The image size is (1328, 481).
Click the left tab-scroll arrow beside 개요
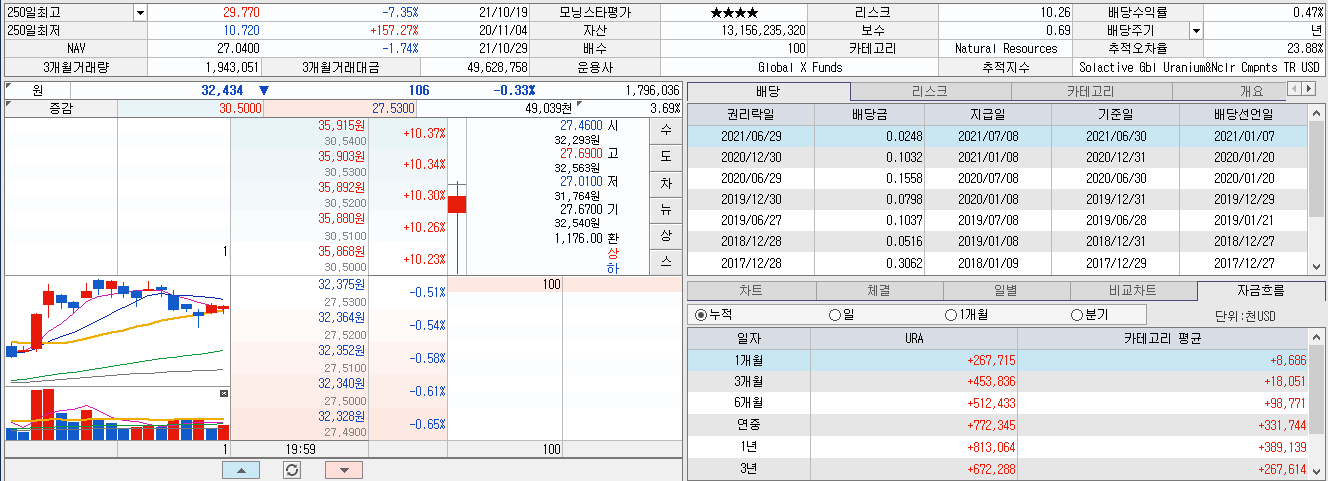pyautogui.click(x=1296, y=89)
